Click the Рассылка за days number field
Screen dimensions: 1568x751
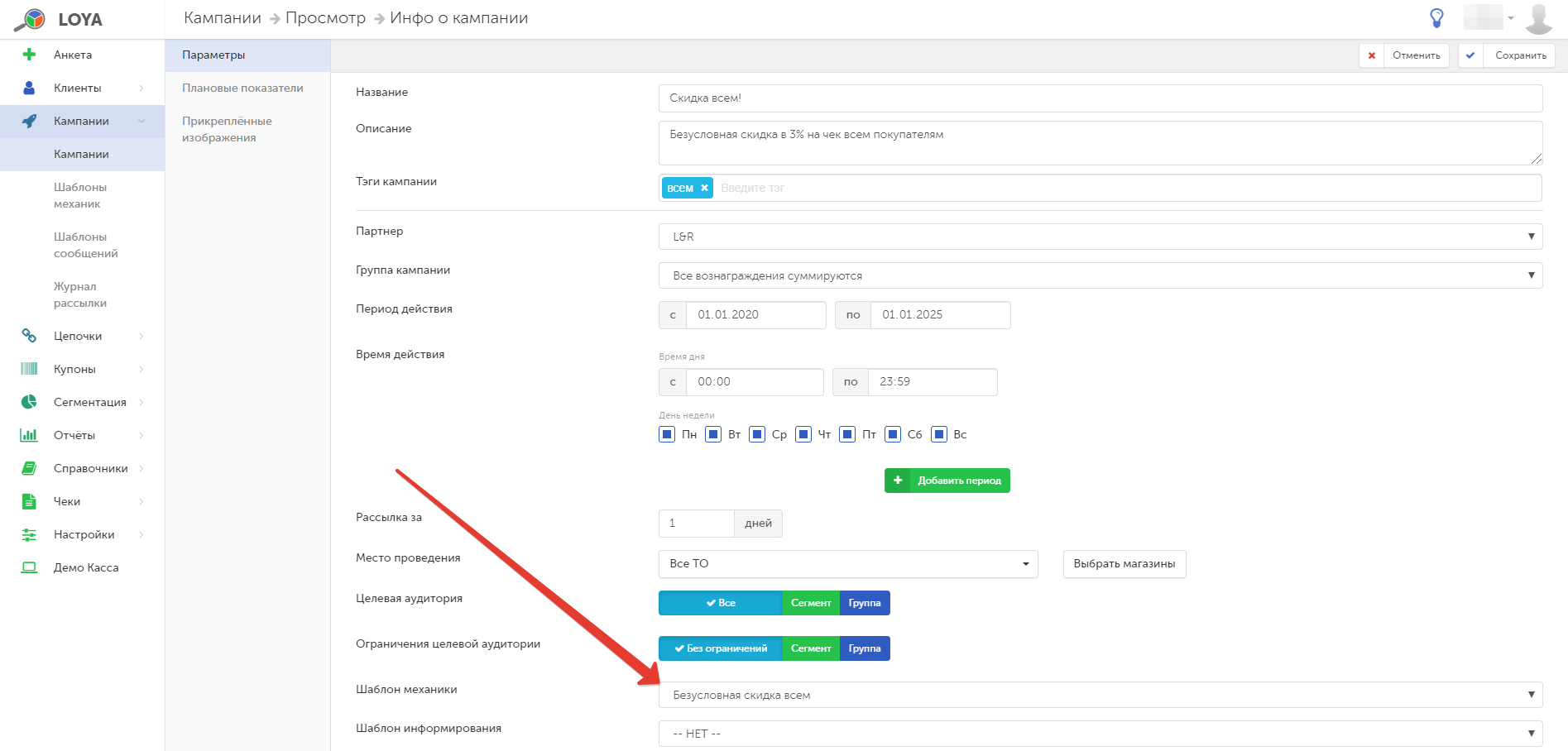tap(697, 524)
